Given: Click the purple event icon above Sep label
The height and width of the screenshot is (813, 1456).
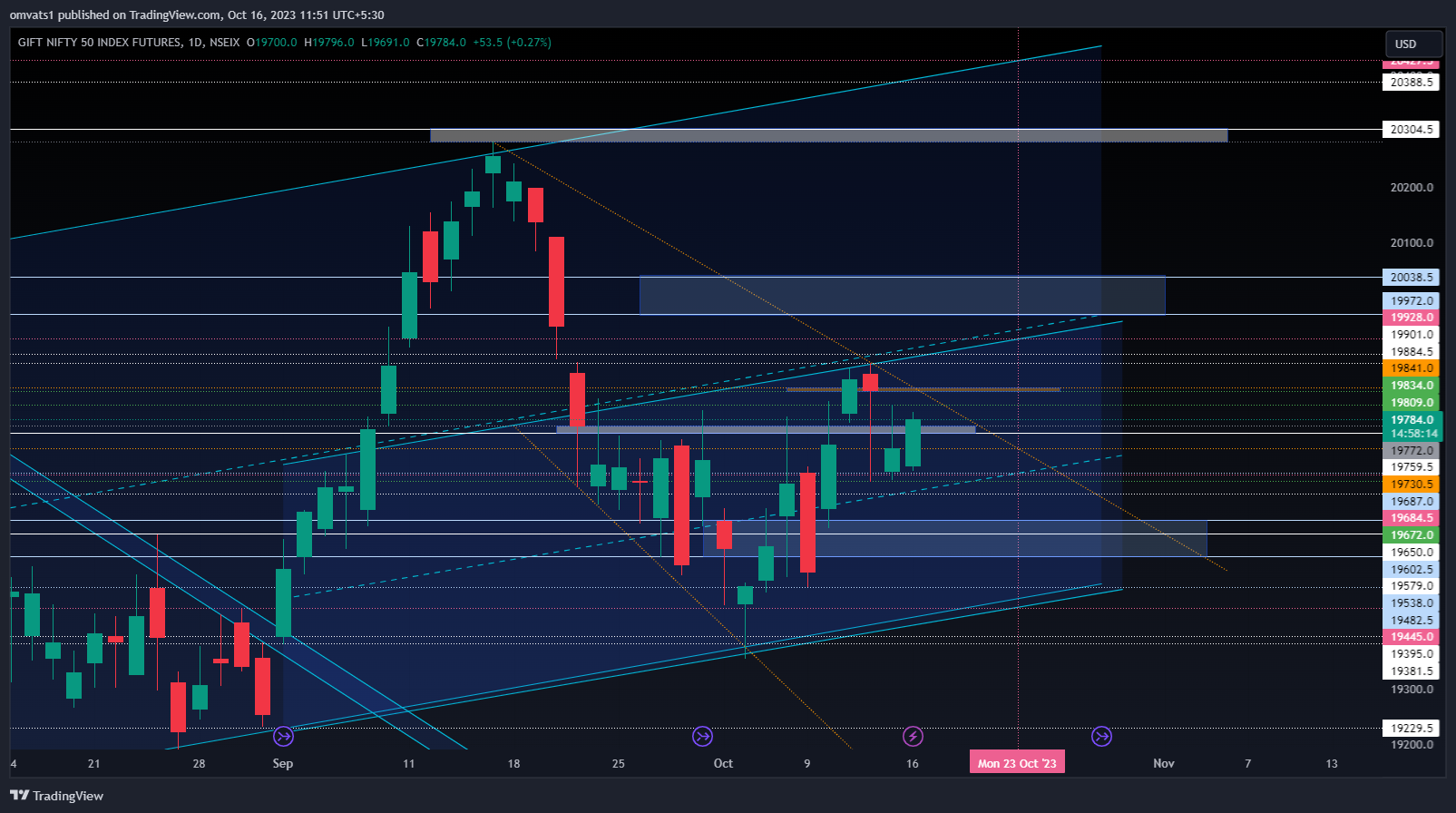Looking at the screenshot, I should (283, 736).
